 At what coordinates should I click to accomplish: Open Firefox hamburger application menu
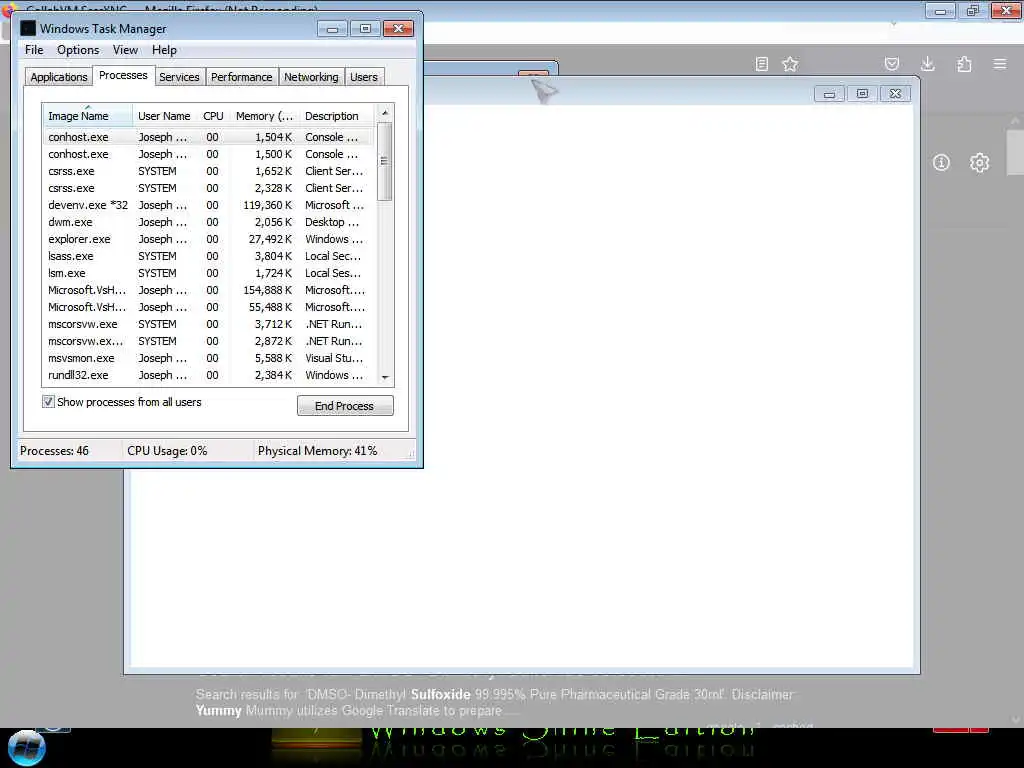click(x=1000, y=64)
